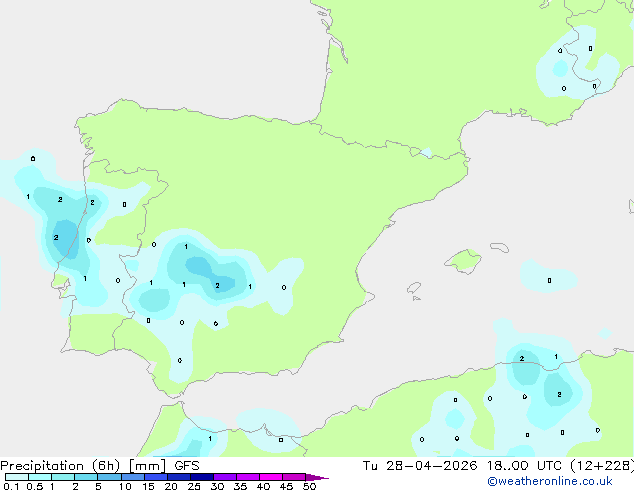
Task: Click the '50' legend scale label
Action: tap(309, 486)
